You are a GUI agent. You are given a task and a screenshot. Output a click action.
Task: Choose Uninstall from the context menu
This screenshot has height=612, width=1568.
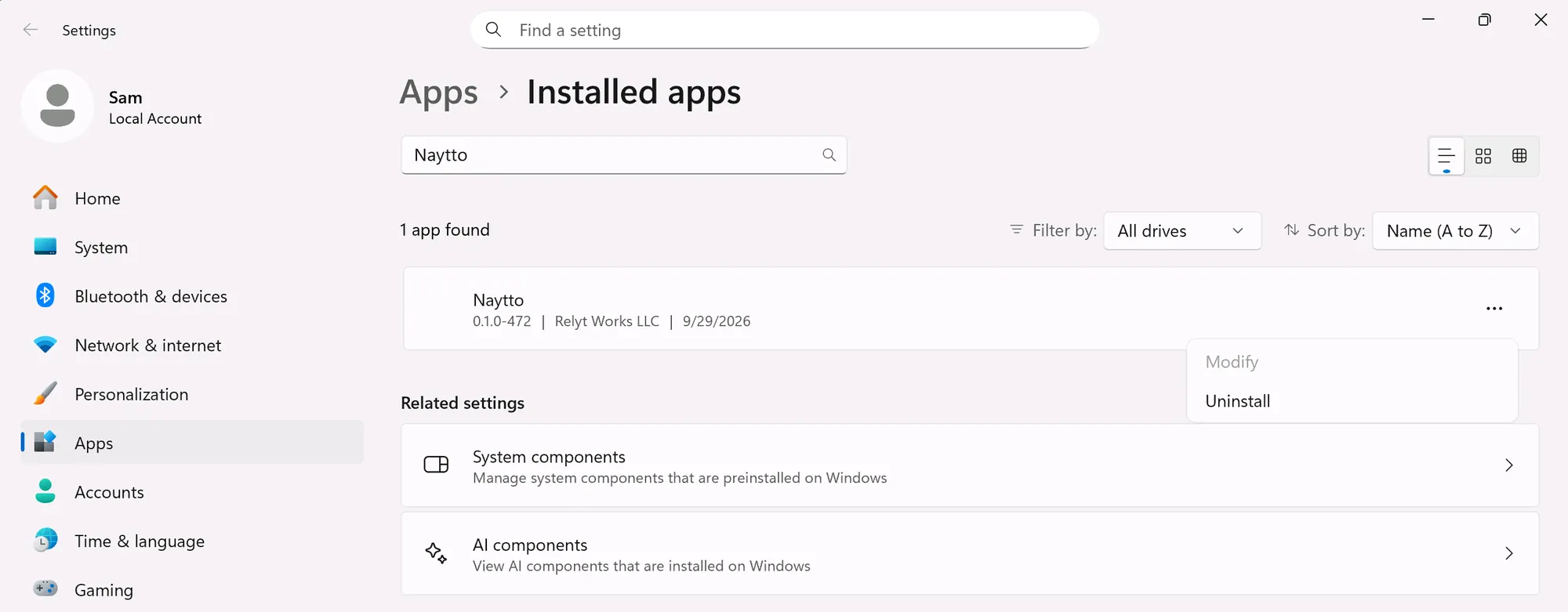(x=1352, y=401)
